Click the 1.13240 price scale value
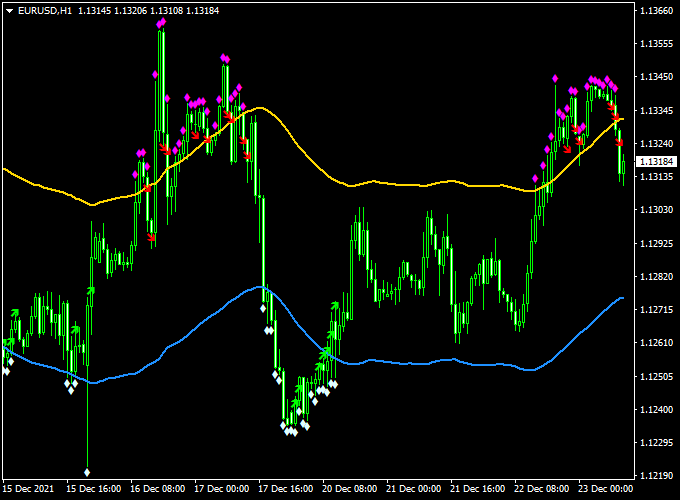The height and width of the screenshot is (500, 680). tap(657, 144)
